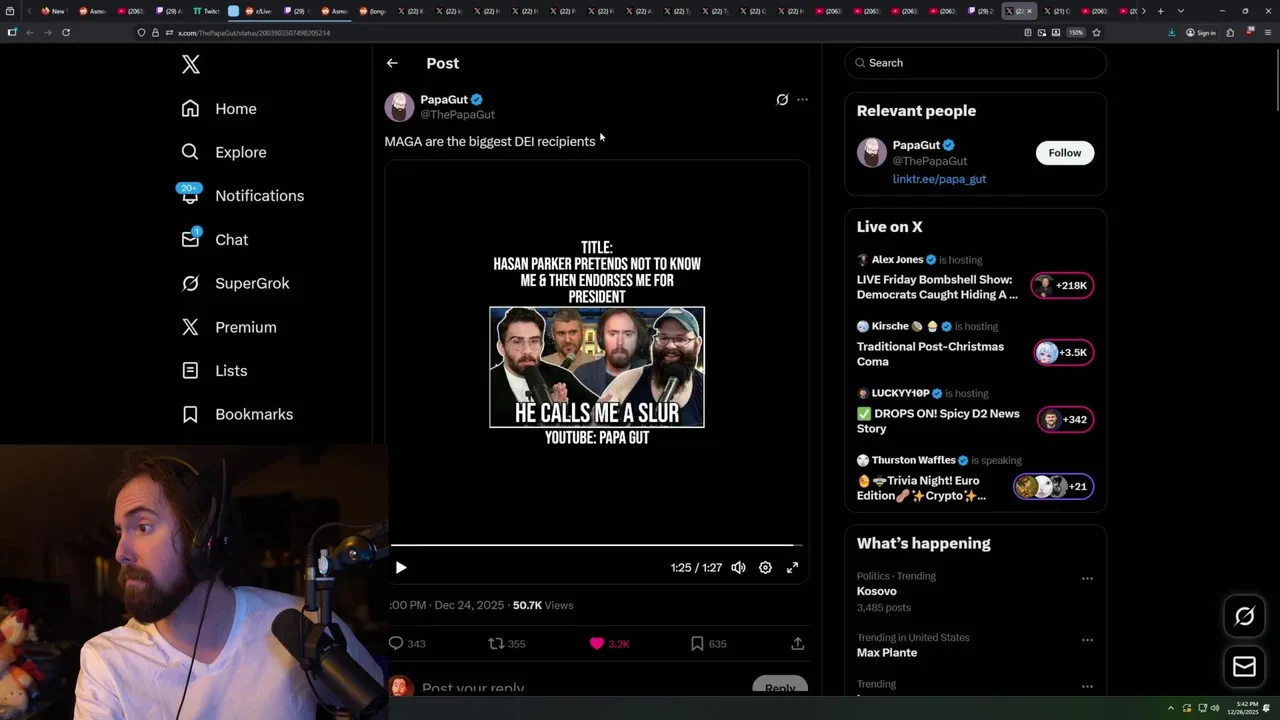Unlike the post with 3.2K likes
1280x720 pixels.
click(609, 644)
